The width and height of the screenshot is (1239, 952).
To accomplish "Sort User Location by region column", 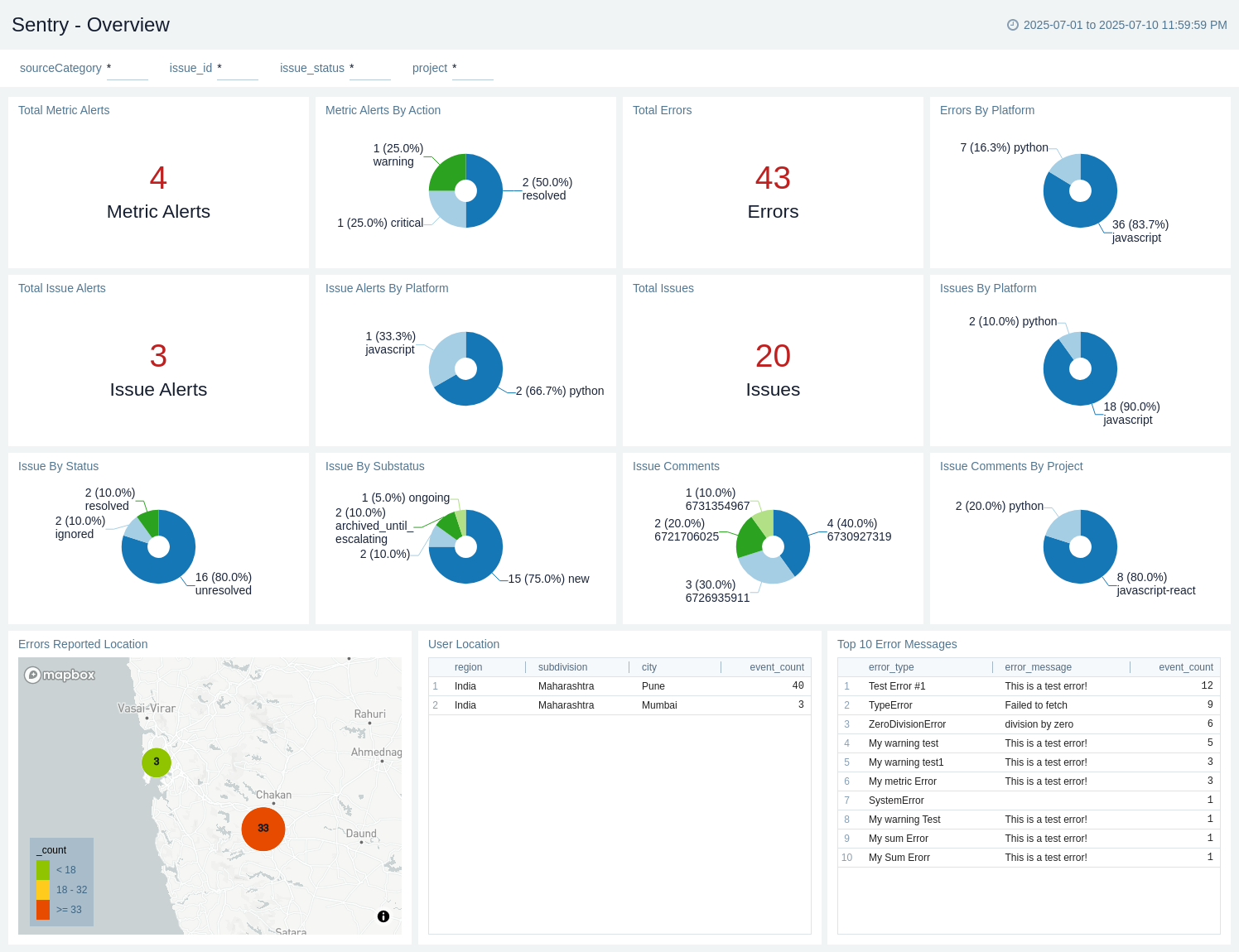I will coord(469,667).
